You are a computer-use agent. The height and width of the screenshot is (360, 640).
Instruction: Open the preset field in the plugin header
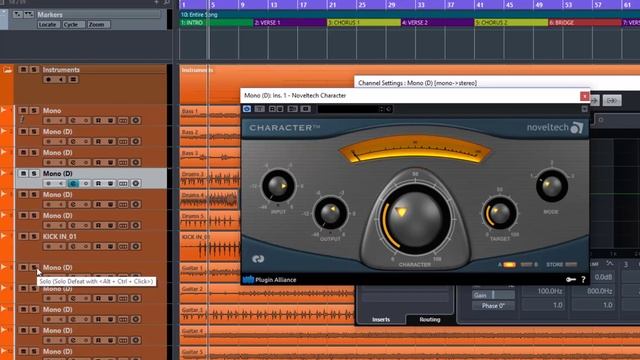point(348,109)
